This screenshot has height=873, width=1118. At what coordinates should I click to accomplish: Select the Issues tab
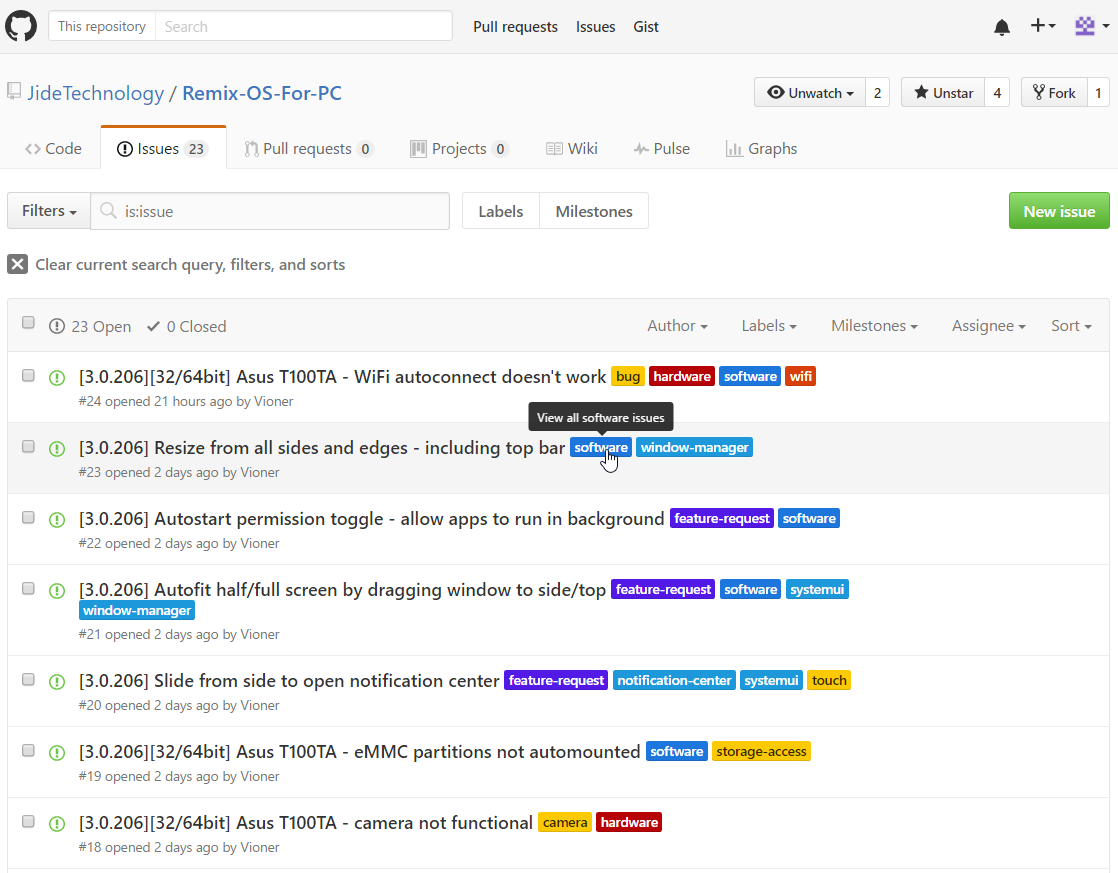coord(163,148)
